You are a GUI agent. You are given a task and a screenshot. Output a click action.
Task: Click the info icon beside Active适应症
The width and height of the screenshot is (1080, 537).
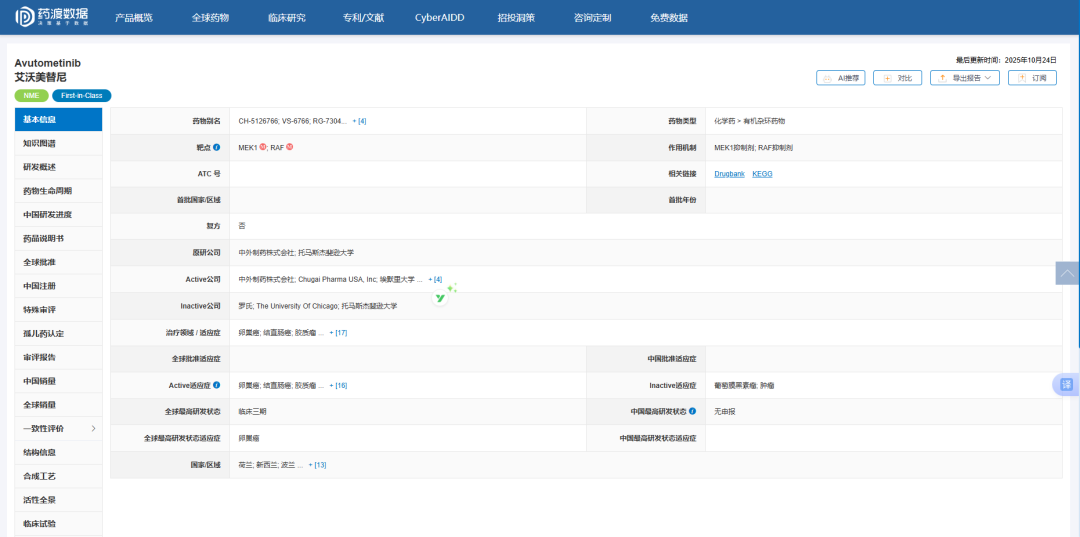tap(216, 385)
